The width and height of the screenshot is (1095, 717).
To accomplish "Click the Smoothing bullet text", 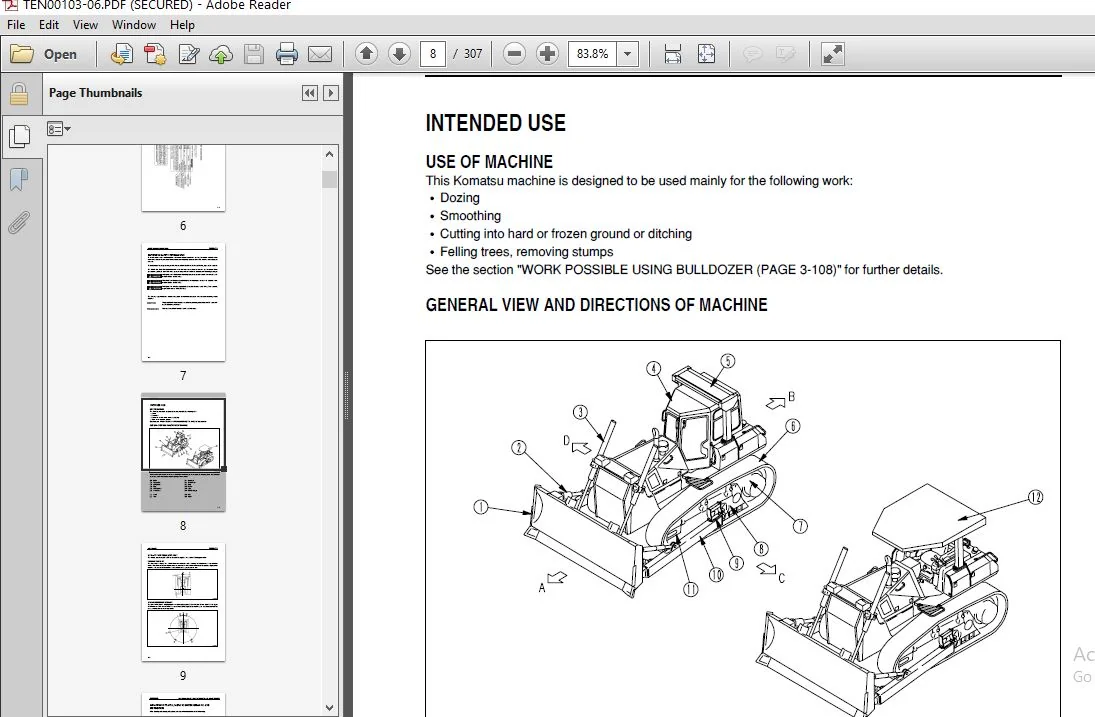I will [470, 216].
